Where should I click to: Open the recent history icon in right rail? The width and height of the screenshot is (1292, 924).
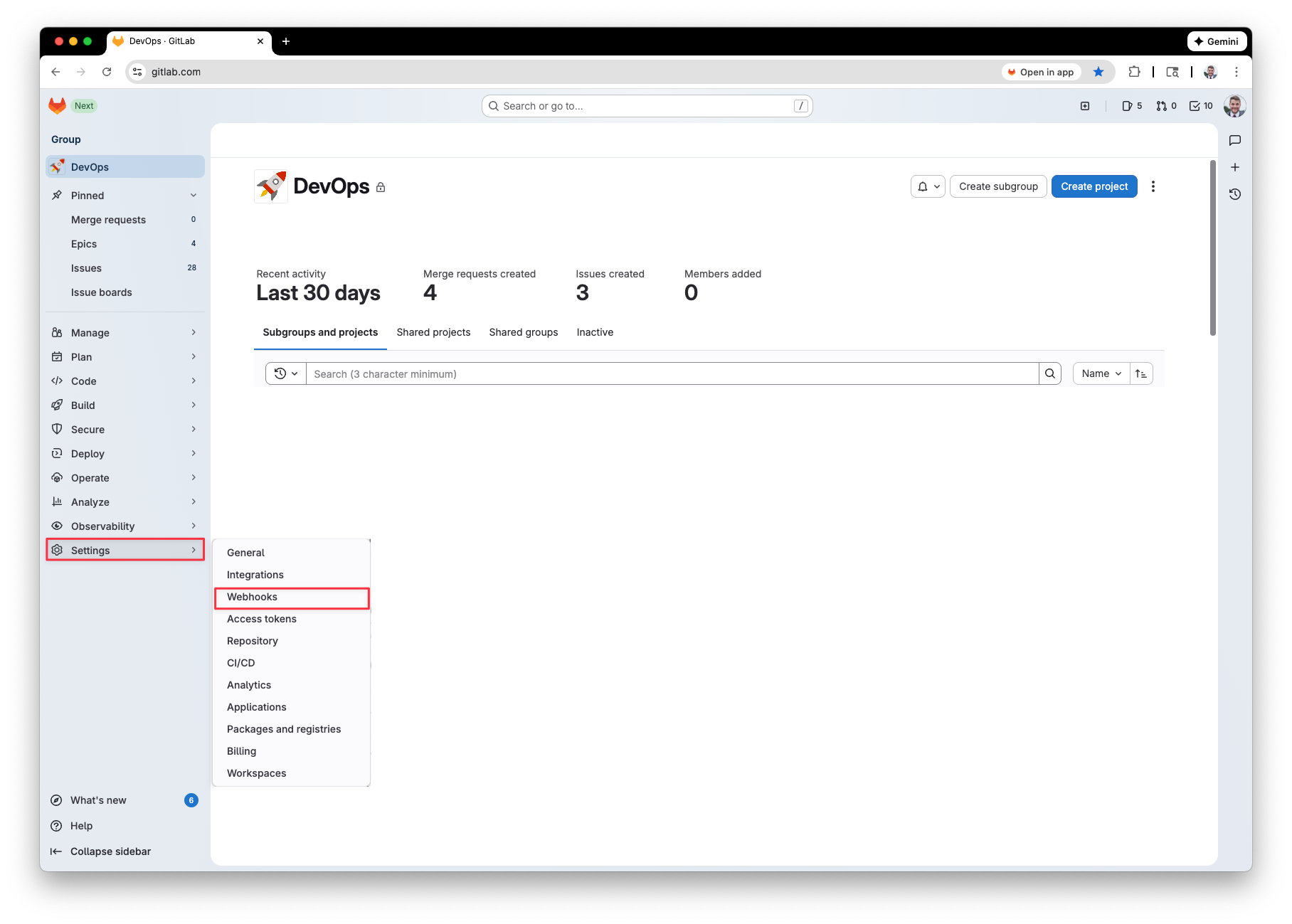(1235, 194)
